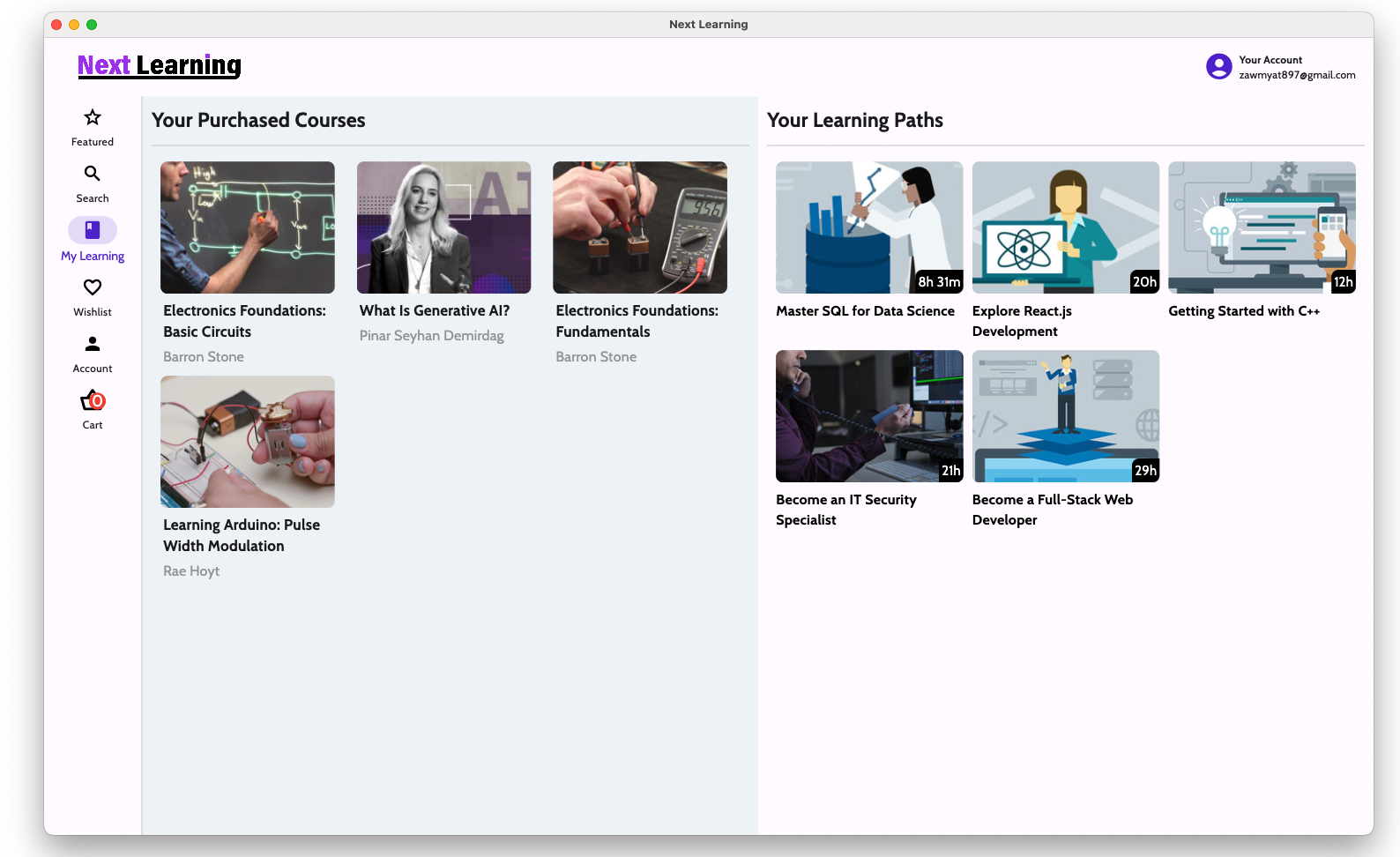Click the Wishlist label in sidebar

coord(93,312)
